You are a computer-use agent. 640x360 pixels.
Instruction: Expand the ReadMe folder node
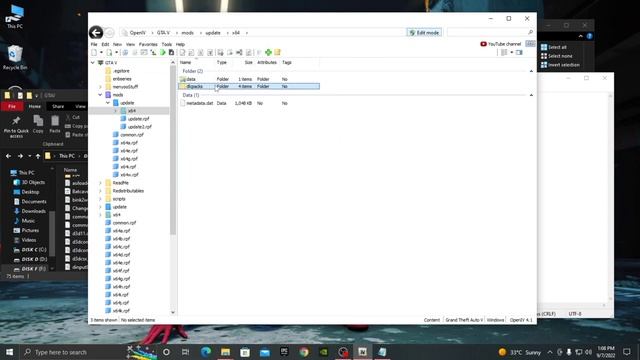pos(100,183)
